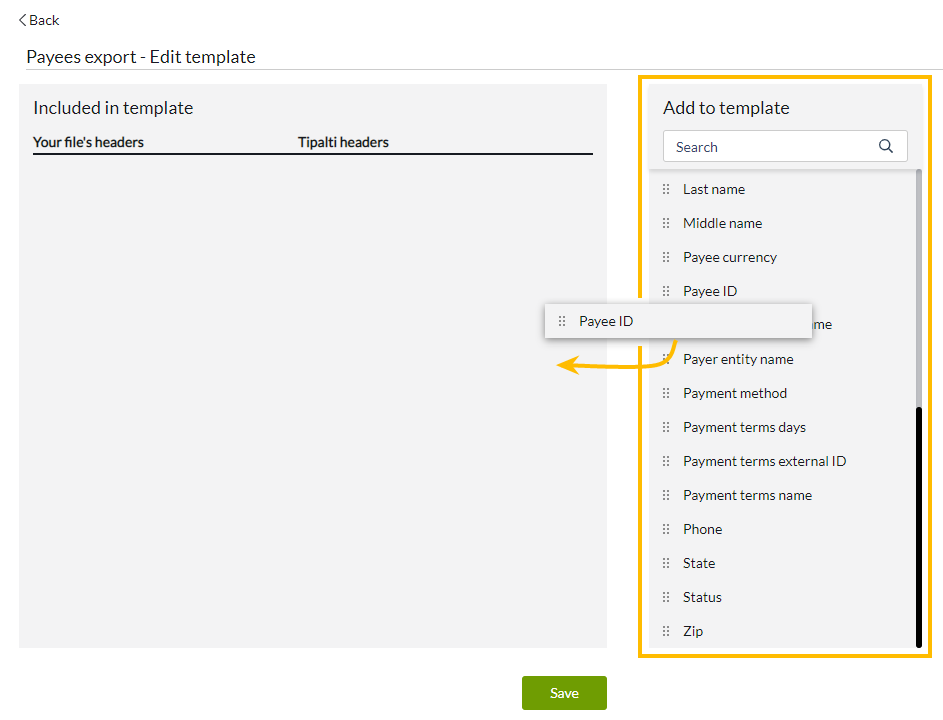Click the Your file's headers column heading

click(88, 142)
